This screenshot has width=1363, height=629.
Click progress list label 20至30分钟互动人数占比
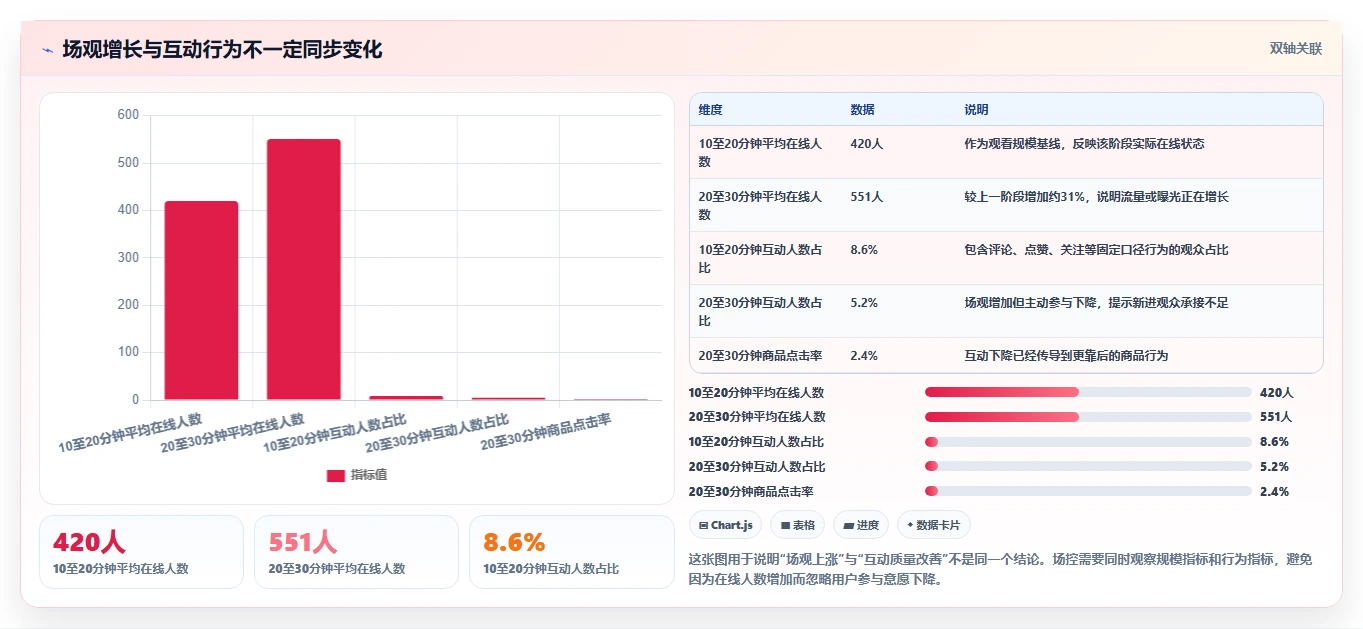coord(757,467)
